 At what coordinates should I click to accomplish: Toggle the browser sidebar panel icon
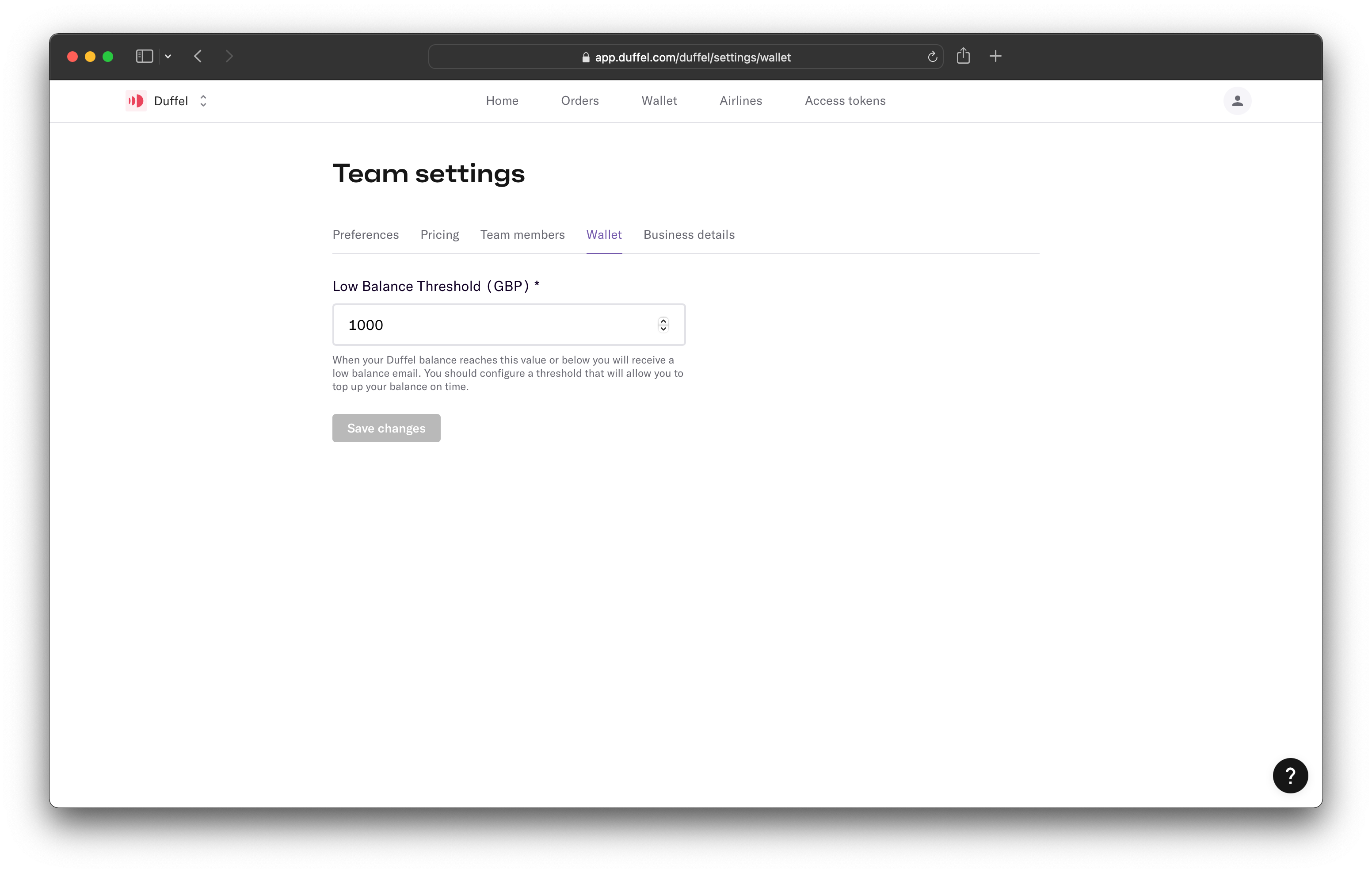pos(144,56)
